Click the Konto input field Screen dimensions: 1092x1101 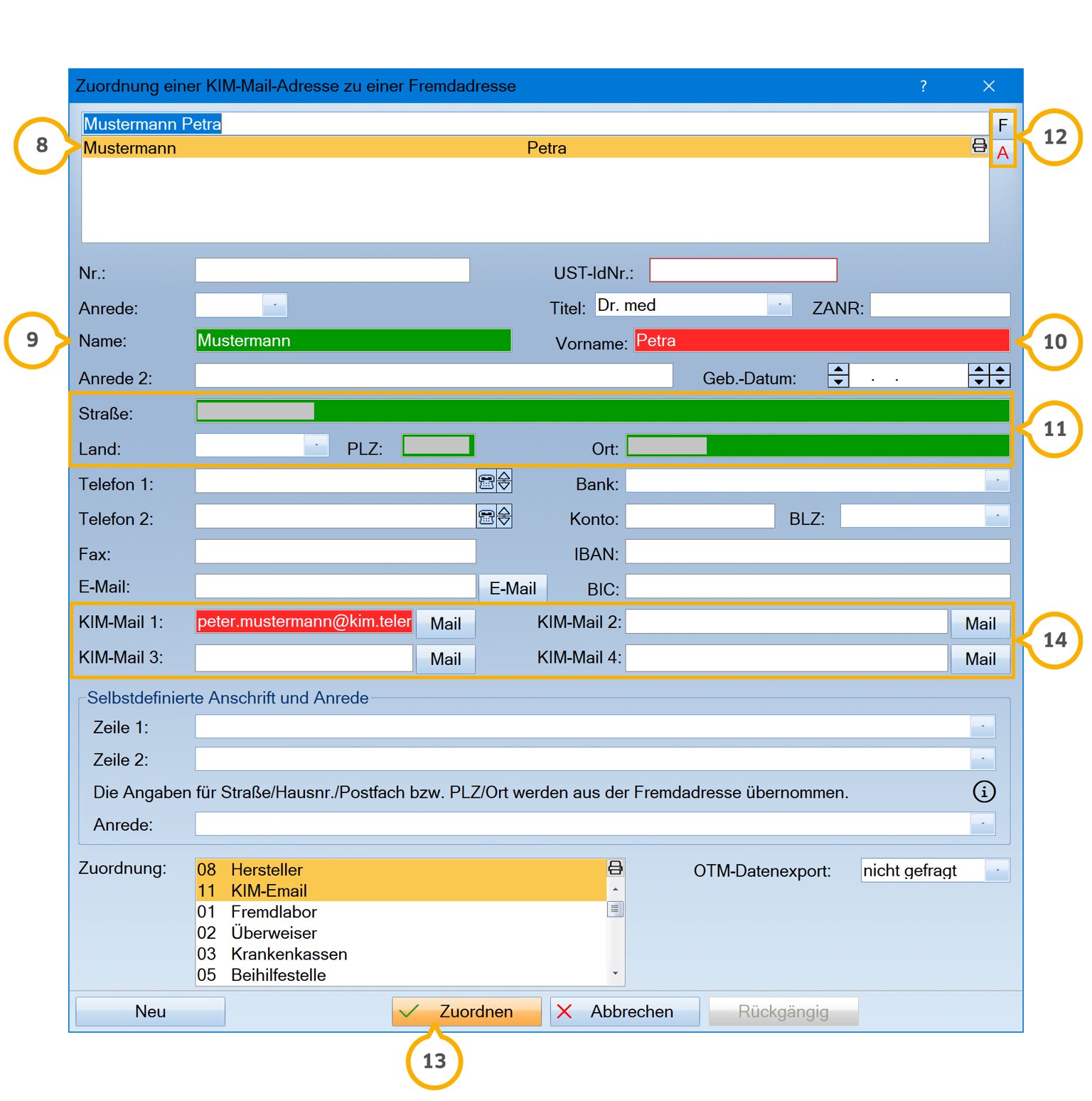(x=700, y=516)
